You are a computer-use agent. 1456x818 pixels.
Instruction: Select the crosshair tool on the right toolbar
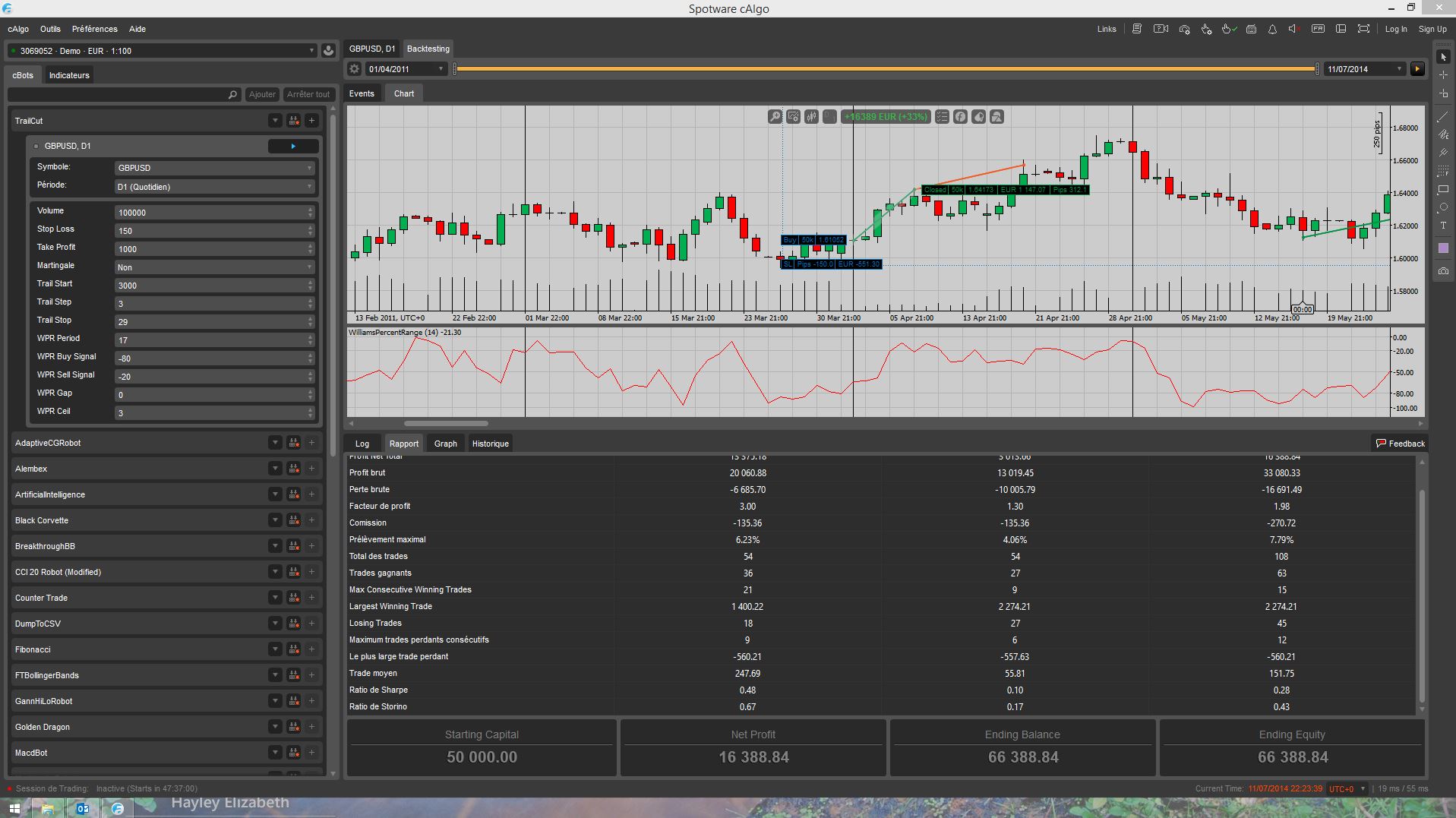(1443, 75)
